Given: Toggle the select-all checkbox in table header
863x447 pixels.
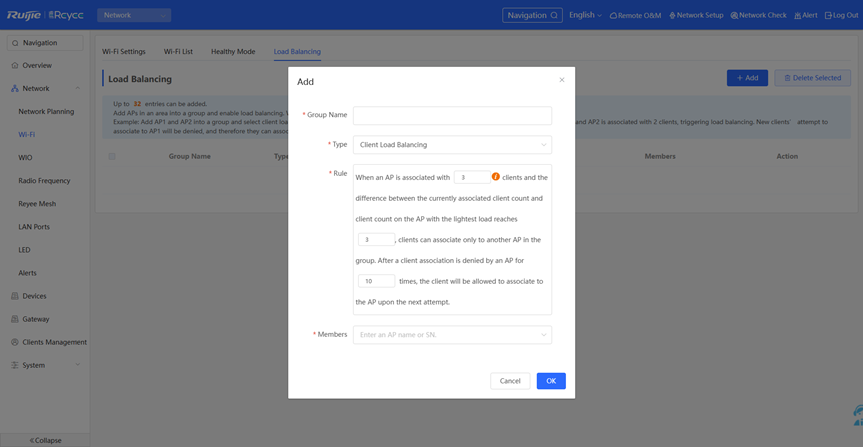Looking at the screenshot, I should pos(112,156).
